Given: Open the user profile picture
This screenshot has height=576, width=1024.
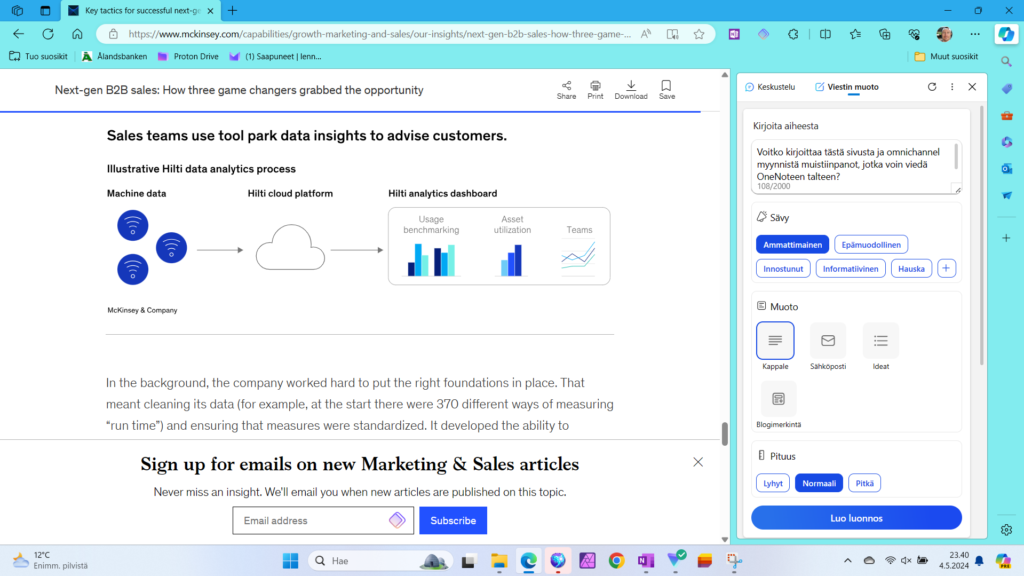Looking at the screenshot, I should 944,34.
